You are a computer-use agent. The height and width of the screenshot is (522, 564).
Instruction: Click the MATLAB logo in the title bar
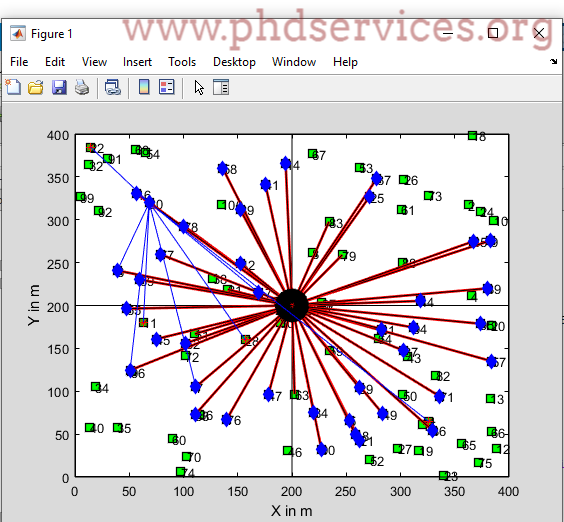18,33
